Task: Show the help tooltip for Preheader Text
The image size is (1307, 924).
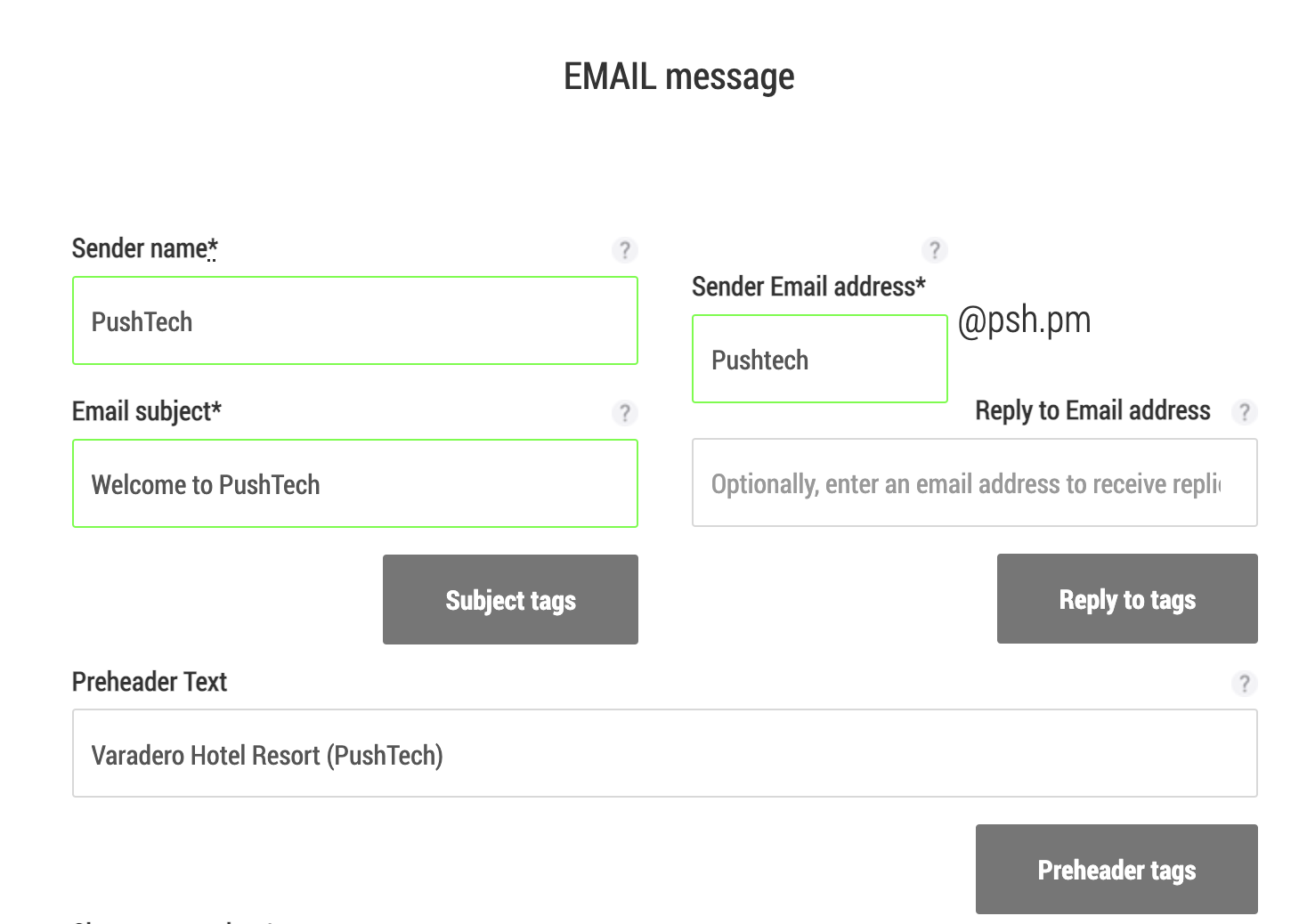Action: pos(1244,684)
